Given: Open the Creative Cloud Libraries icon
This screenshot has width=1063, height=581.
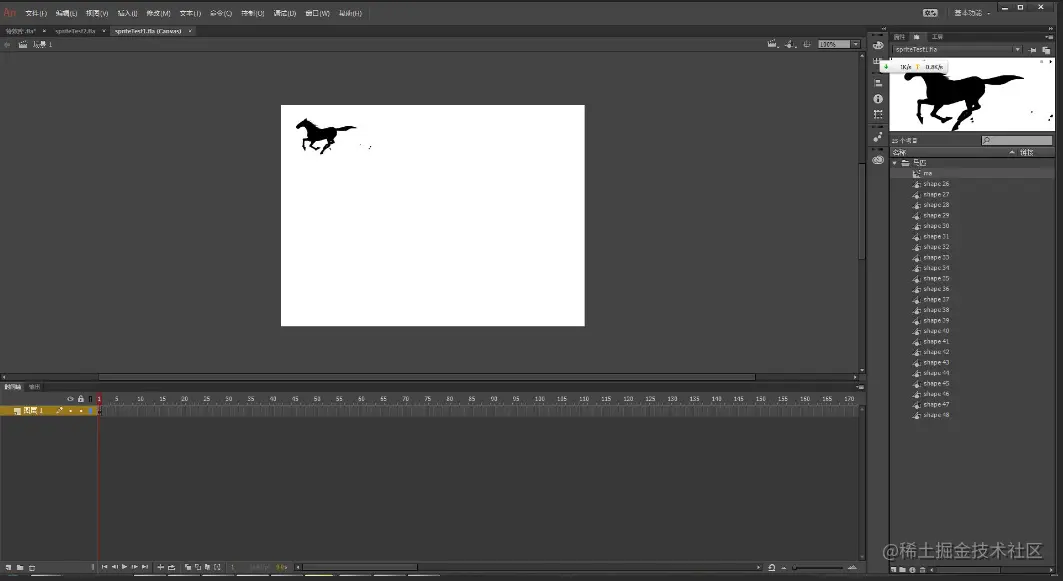Looking at the screenshot, I should [878, 160].
